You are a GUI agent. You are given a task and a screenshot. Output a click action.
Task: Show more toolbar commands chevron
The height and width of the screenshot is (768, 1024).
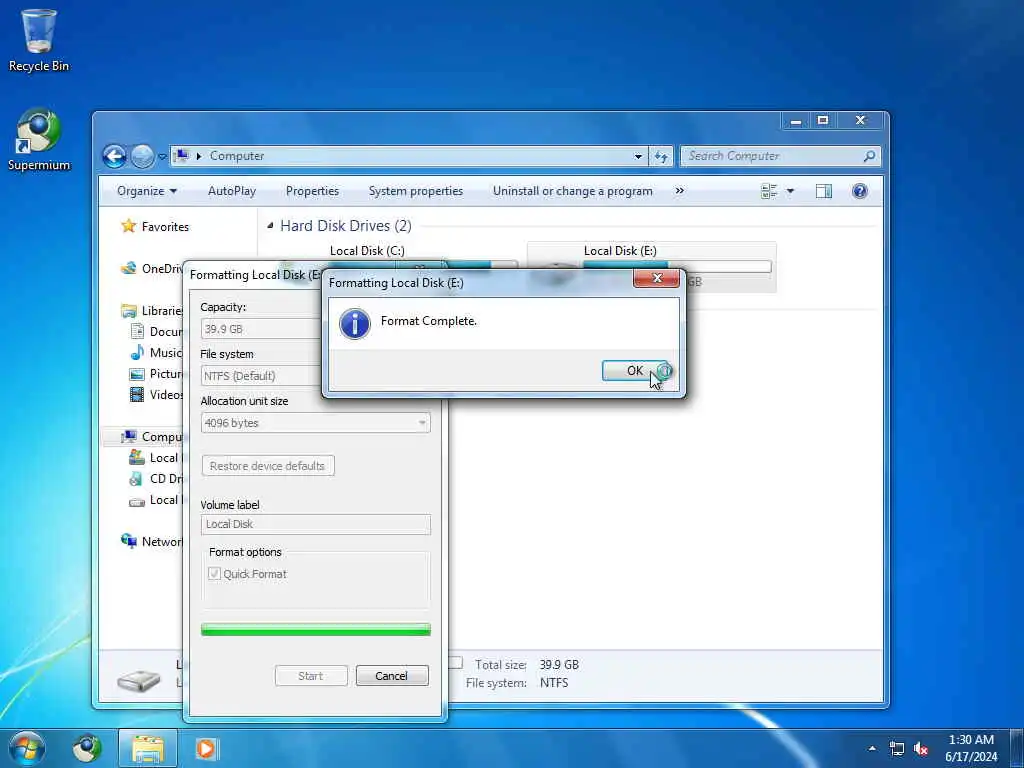click(x=679, y=191)
